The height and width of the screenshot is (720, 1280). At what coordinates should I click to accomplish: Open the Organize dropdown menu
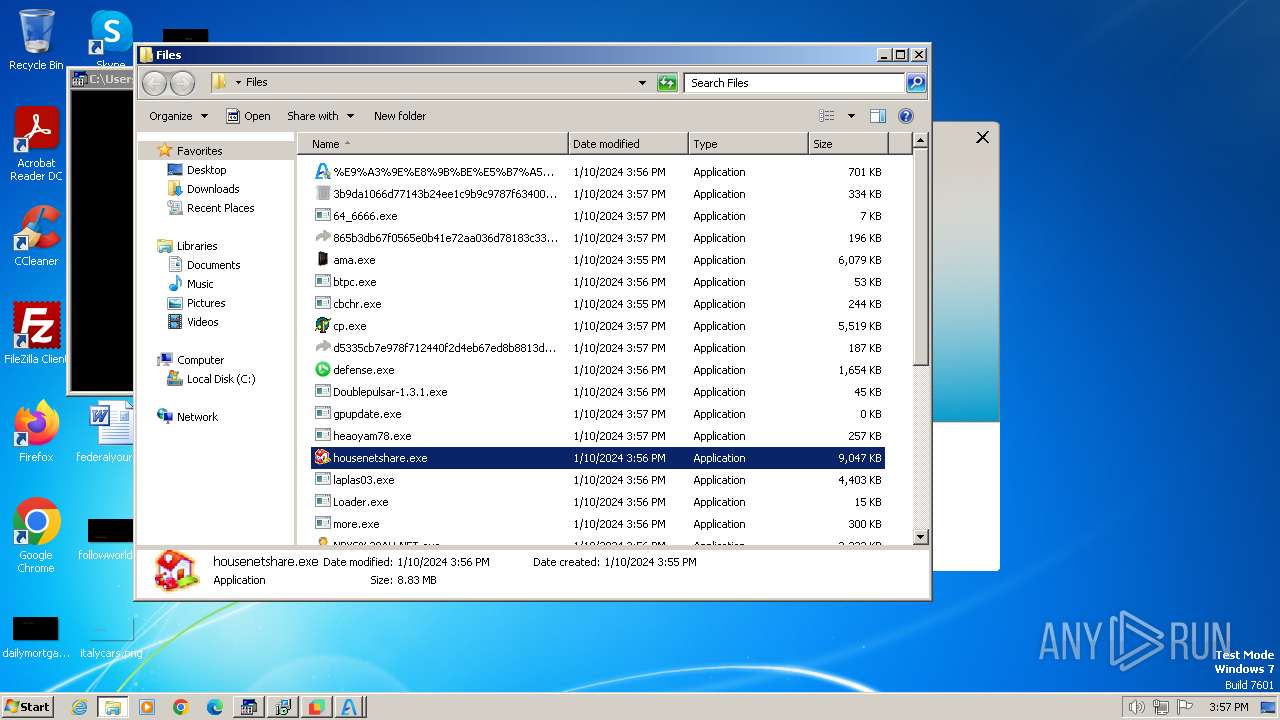coord(178,116)
